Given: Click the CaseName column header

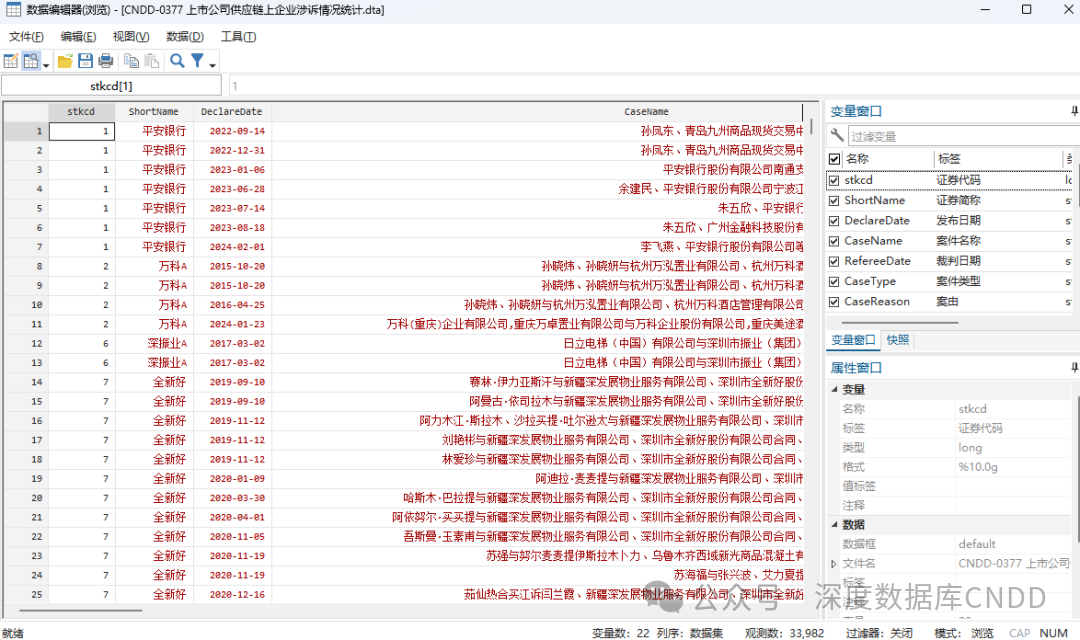Looking at the screenshot, I should click(x=646, y=112).
